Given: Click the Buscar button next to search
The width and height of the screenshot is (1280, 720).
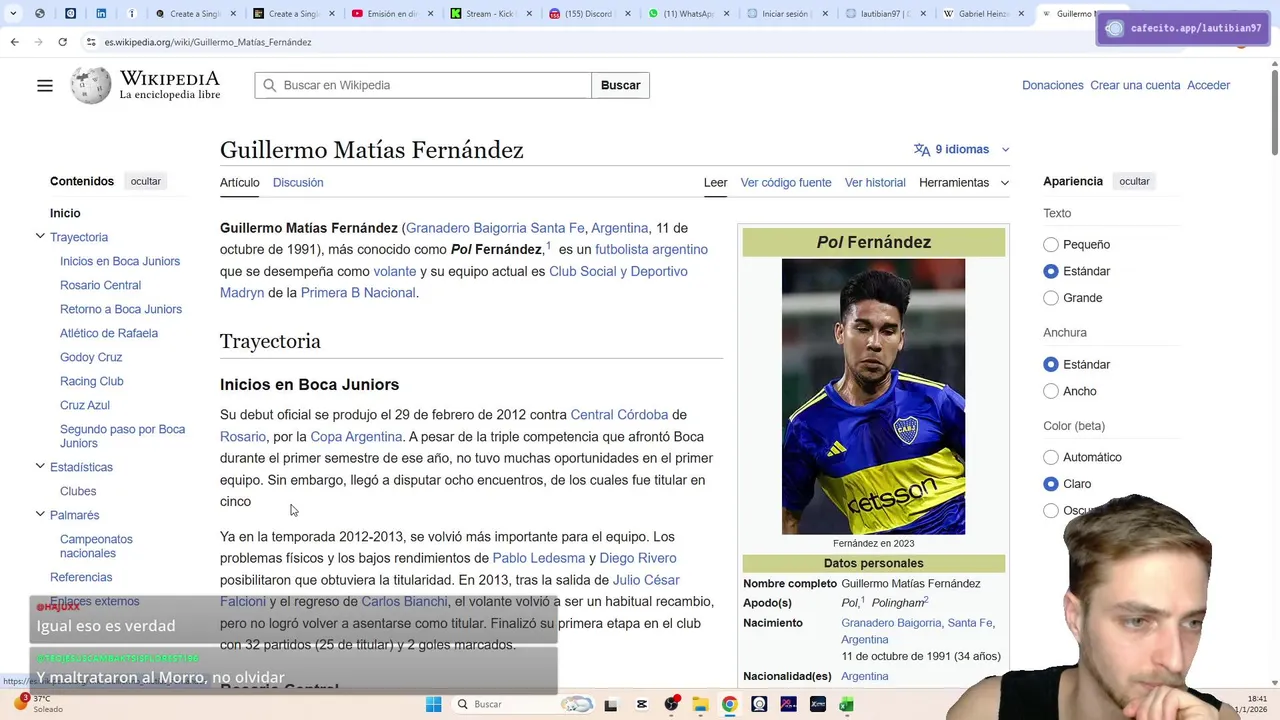Looking at the screenshot, I should 621,85.
